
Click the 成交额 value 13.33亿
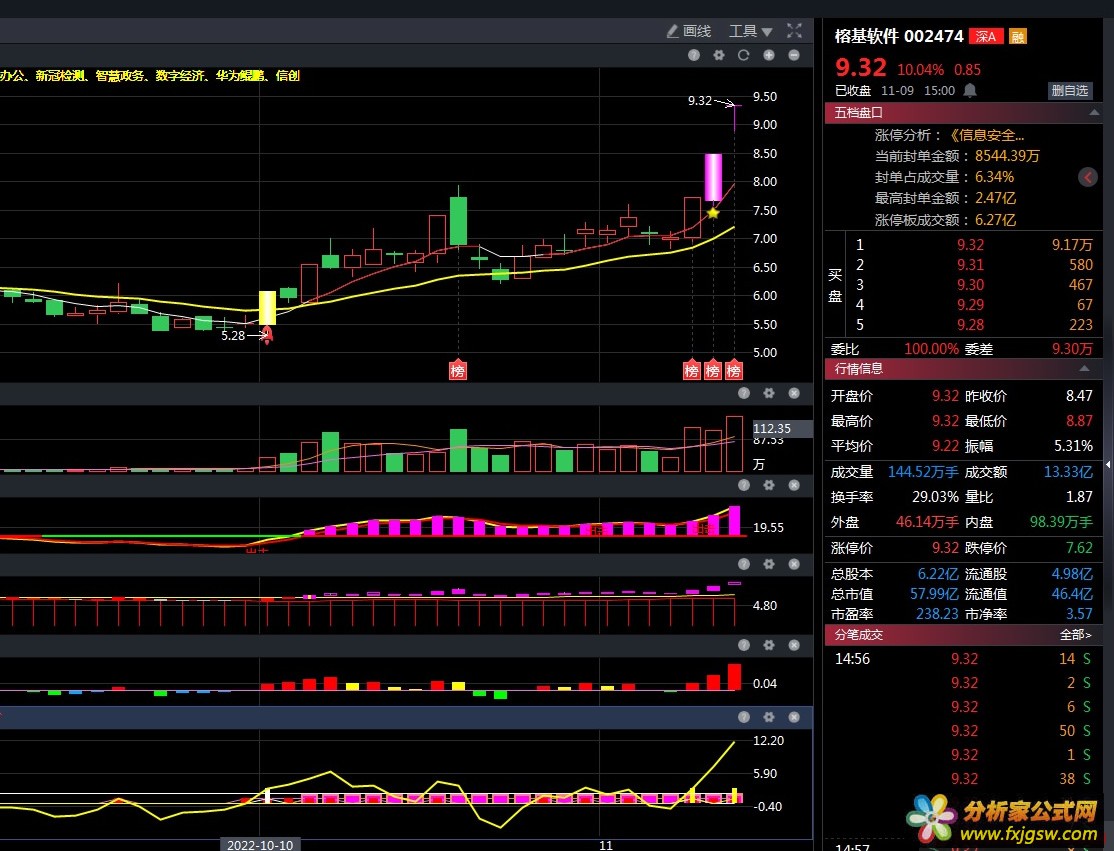coord(1068,472)
